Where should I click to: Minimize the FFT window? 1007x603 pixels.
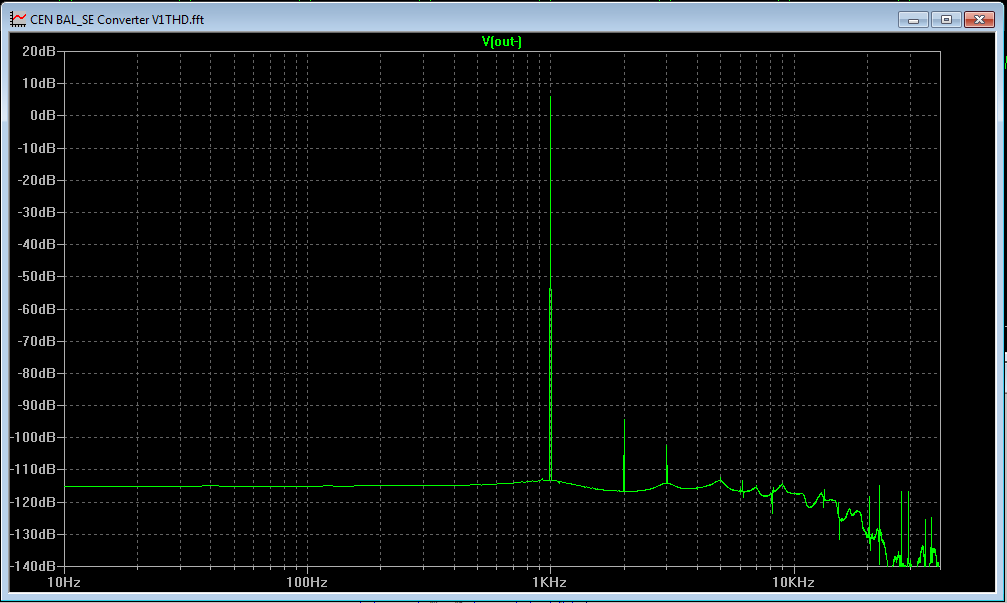(x=913, y=19)
